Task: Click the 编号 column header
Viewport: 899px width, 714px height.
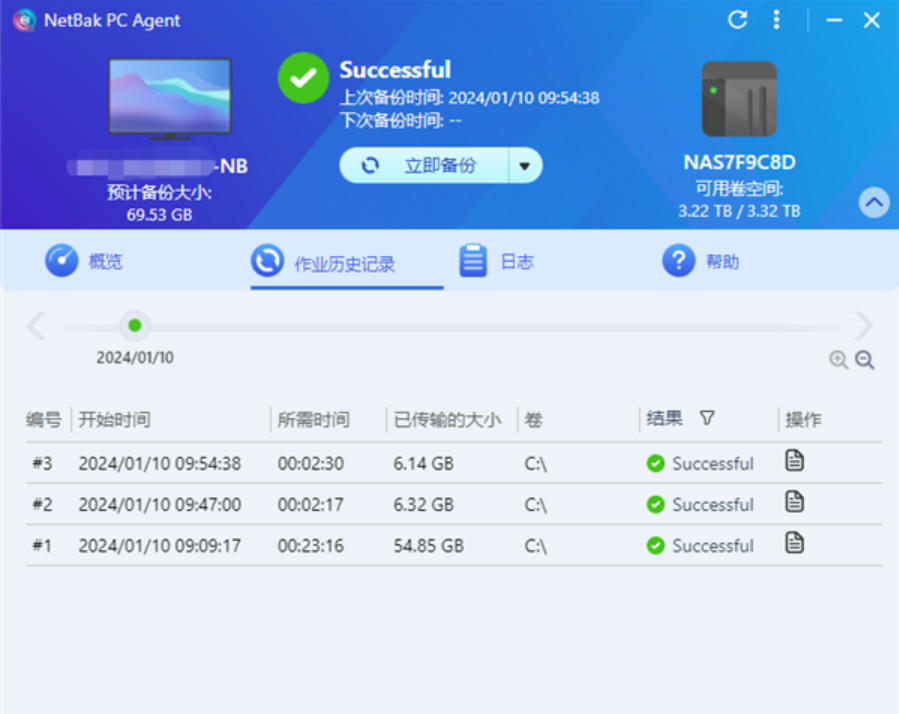Action: point(43,419)
